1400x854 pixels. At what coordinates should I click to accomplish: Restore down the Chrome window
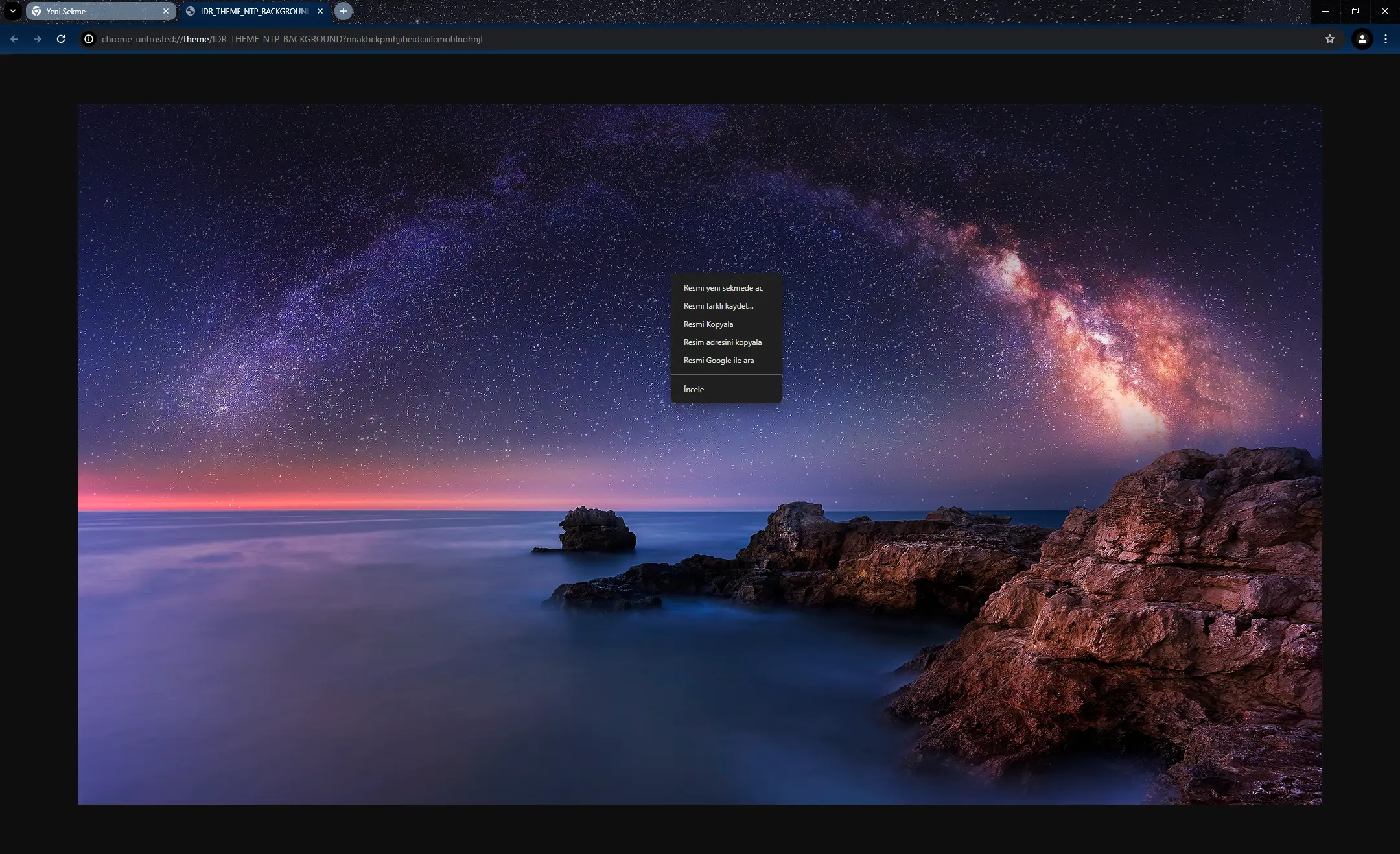[1355, 11]
